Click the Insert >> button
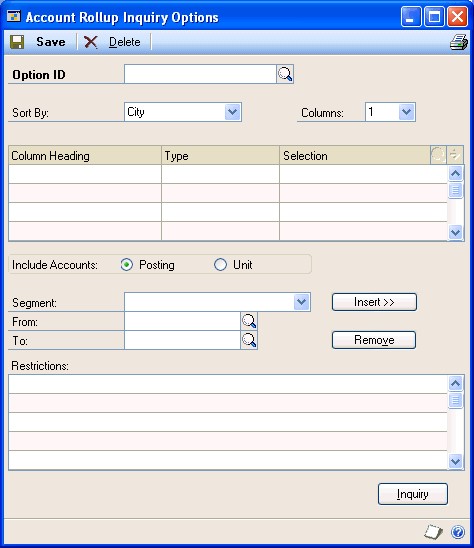 pyautogui.click(x=374, y=302)
